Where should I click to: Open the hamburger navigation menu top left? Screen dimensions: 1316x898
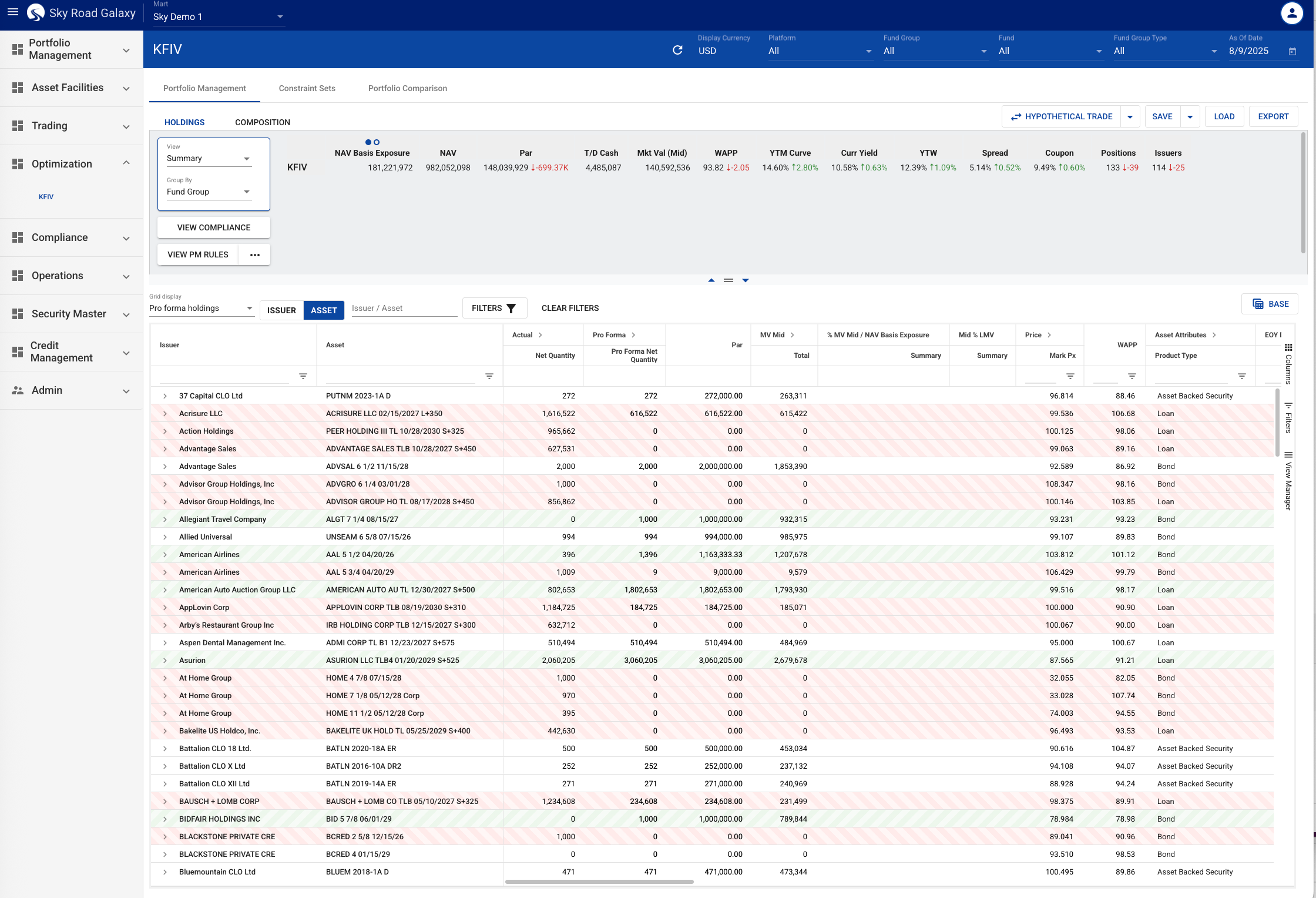[x=12, y=12]
